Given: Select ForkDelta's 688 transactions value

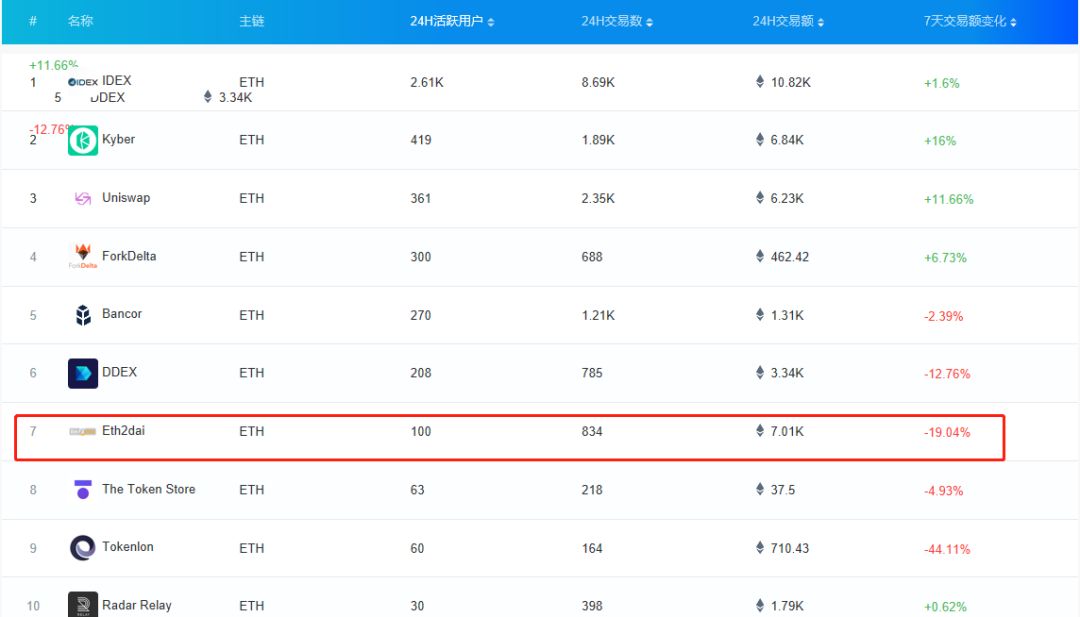Looking at the screenshot, I should coord(592,257).
